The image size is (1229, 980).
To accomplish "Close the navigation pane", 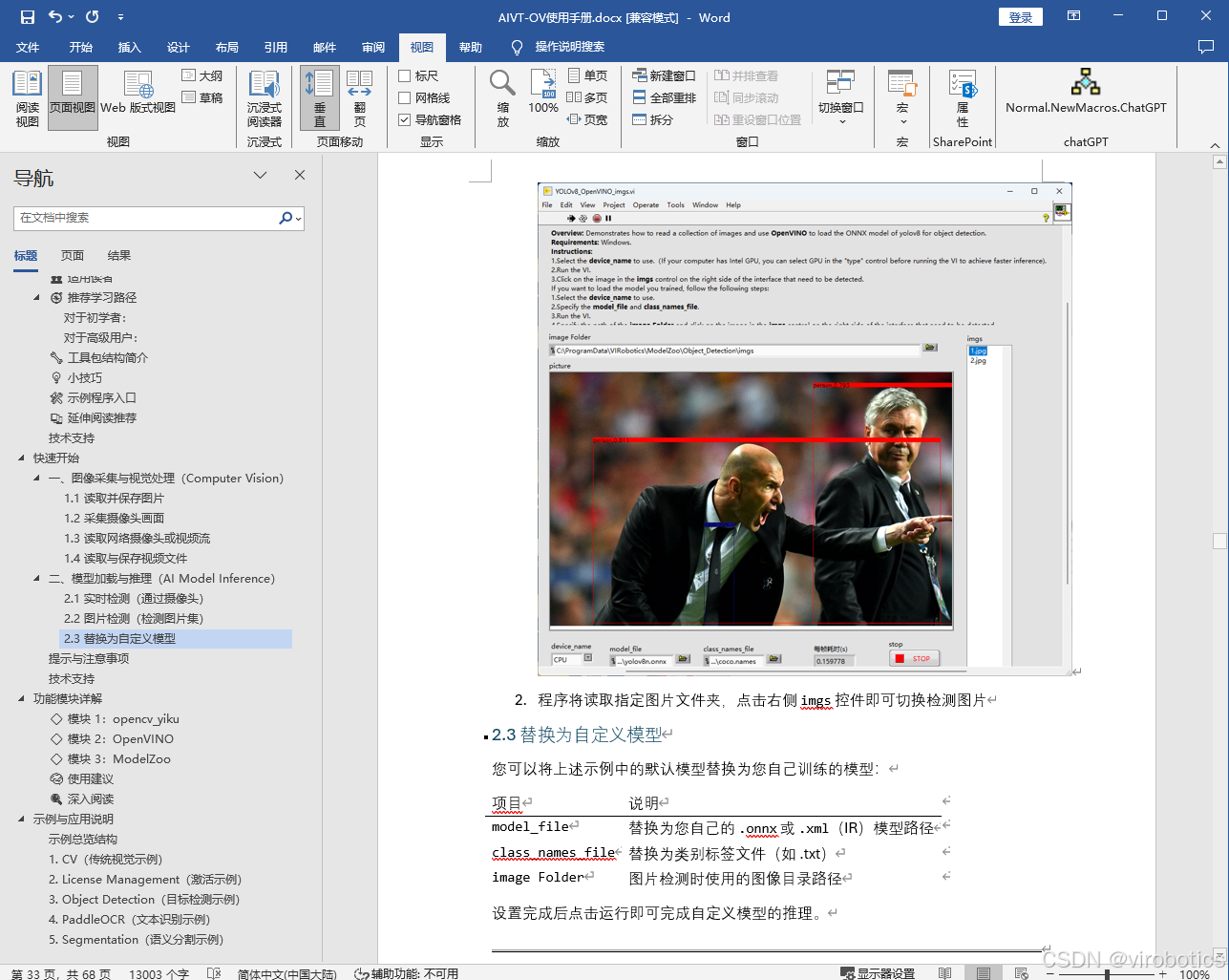I will (x=300, y=175).
